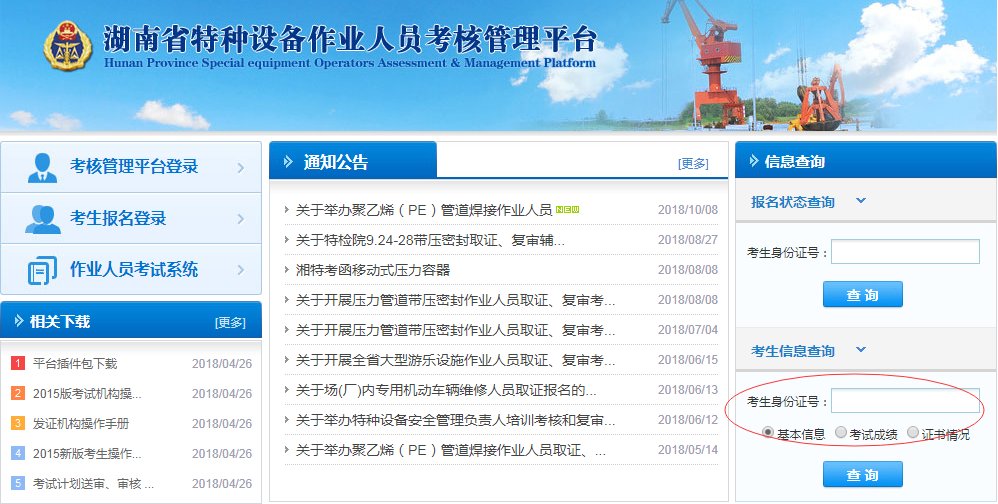This screenshot has height=504, width=998.
Task: Click the chevron on 考核管理平台登录 row
Action: pyautogui.click(x=241, y=168)
